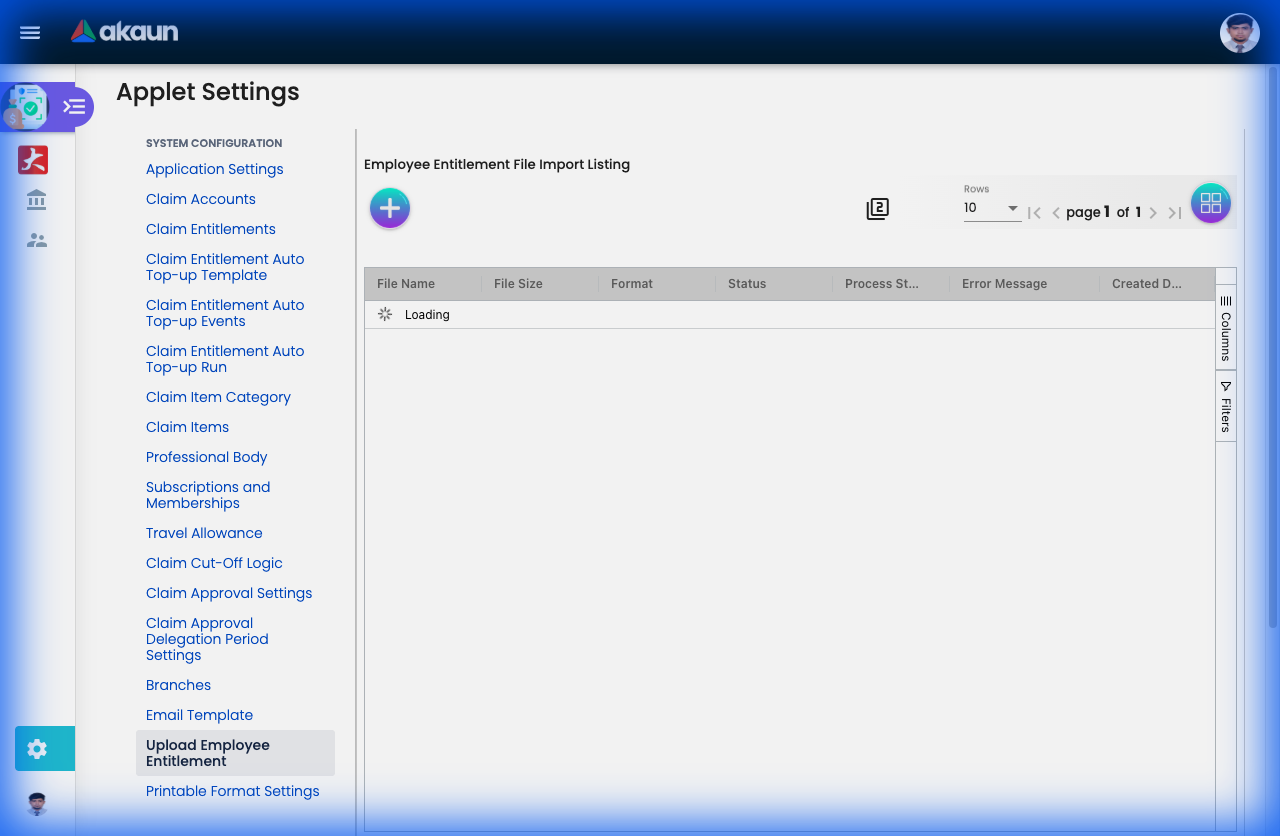Expand the Columns panel on the right
The width and height of the screenshot is (1280, 836).
[x=1225, y=328]
